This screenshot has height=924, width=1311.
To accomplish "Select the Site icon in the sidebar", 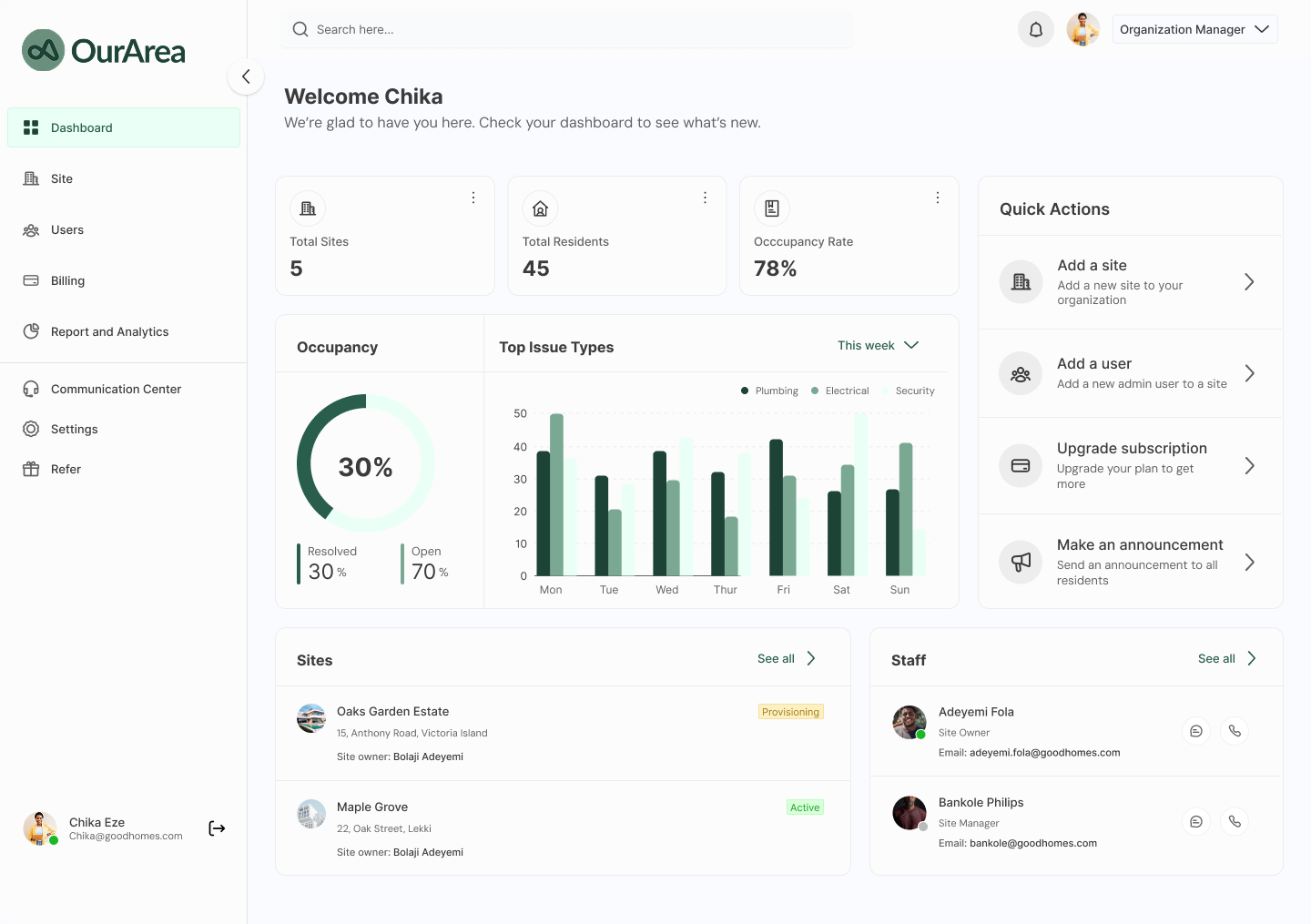I will tap(32, 178).
